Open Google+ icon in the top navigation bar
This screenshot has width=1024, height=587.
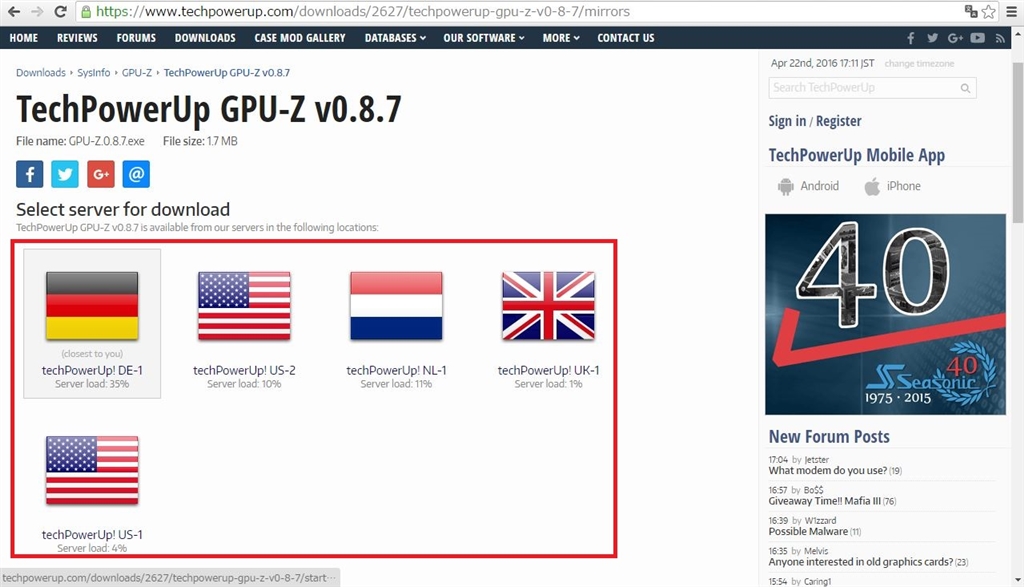pyautogui.click(x=955, y=38)
